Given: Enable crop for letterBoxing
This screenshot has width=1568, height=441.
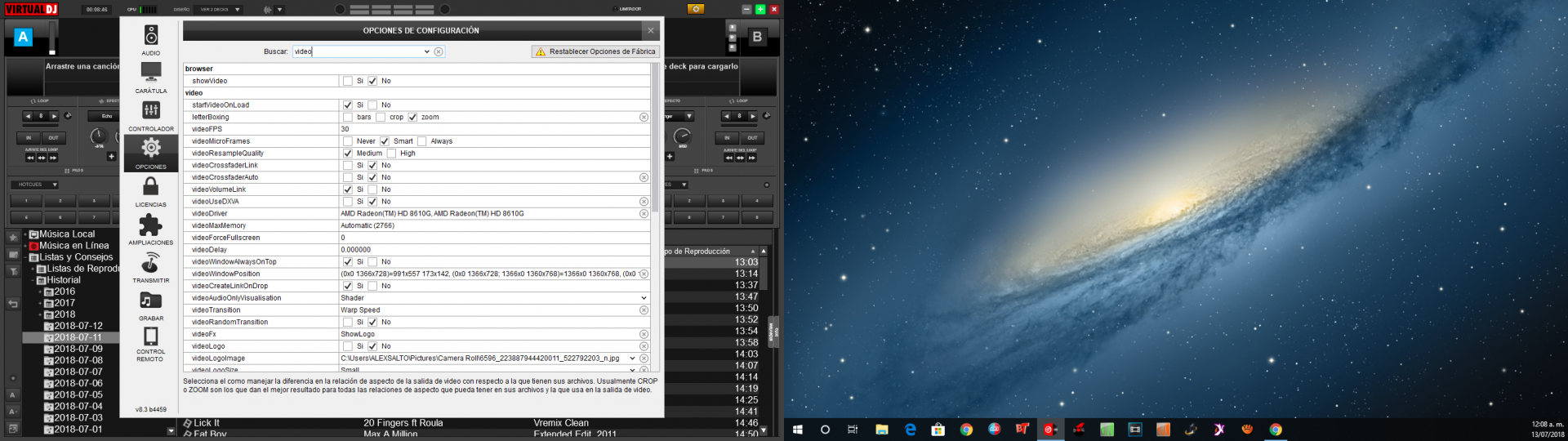Looking at the screenshot, I should pyautogui.click(x=381, y=118).
